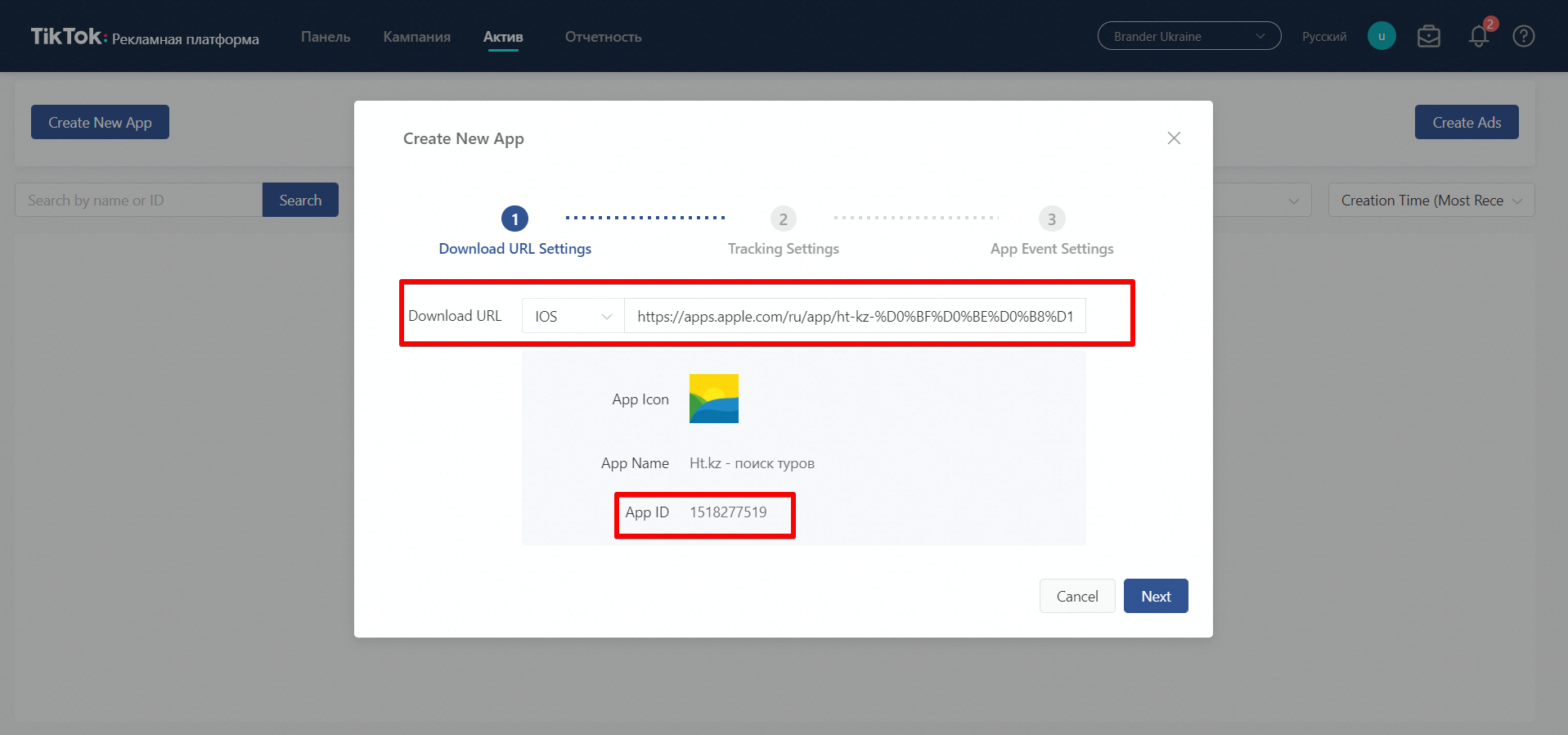Close the Create New App dialog
The width and height of the screenshot is (1568, 735).
pos(1174,138)
